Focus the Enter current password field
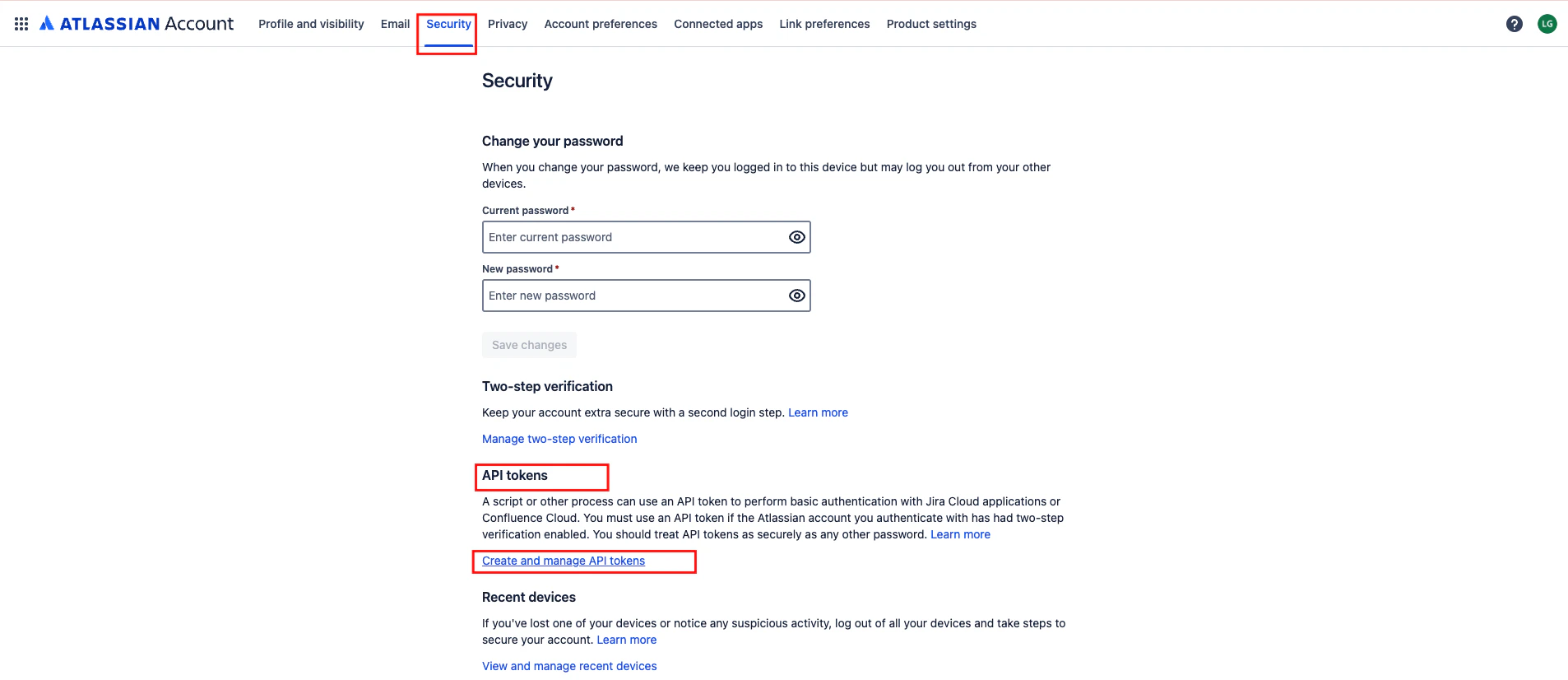This screenshot has height=680, width=1568. tap(633, 237)
